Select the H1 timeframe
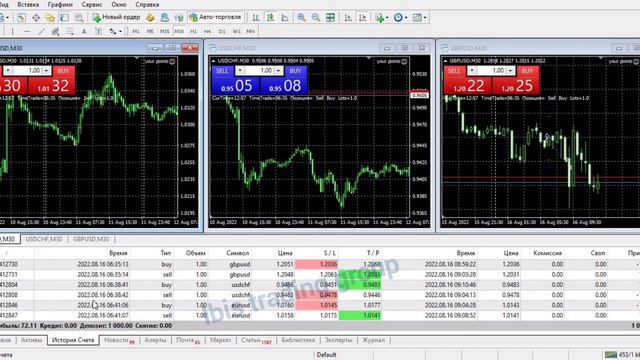This screenshot has height=360, width=640. point(193,31)
